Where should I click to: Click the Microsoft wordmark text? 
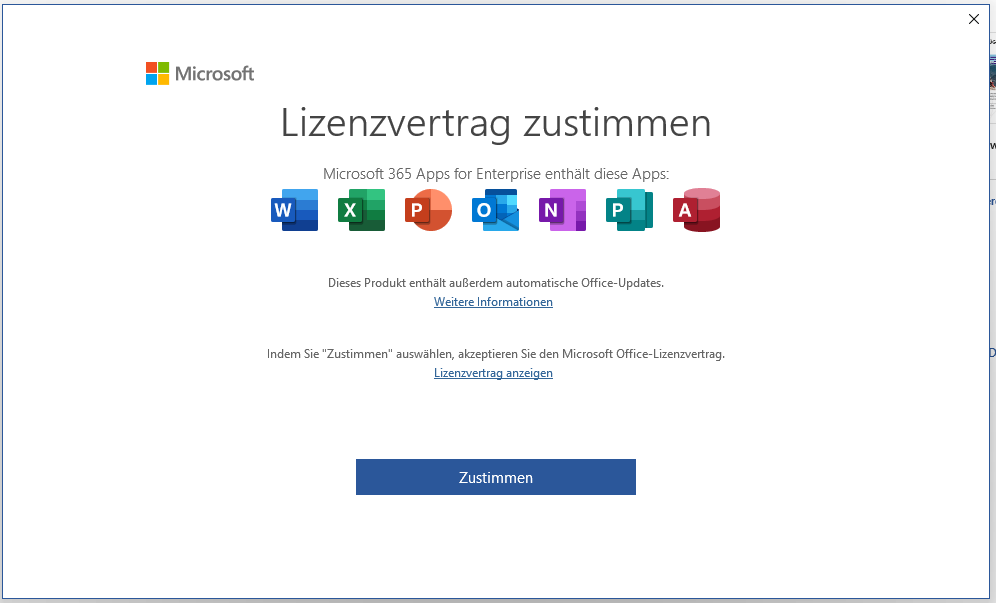[214, 73]
